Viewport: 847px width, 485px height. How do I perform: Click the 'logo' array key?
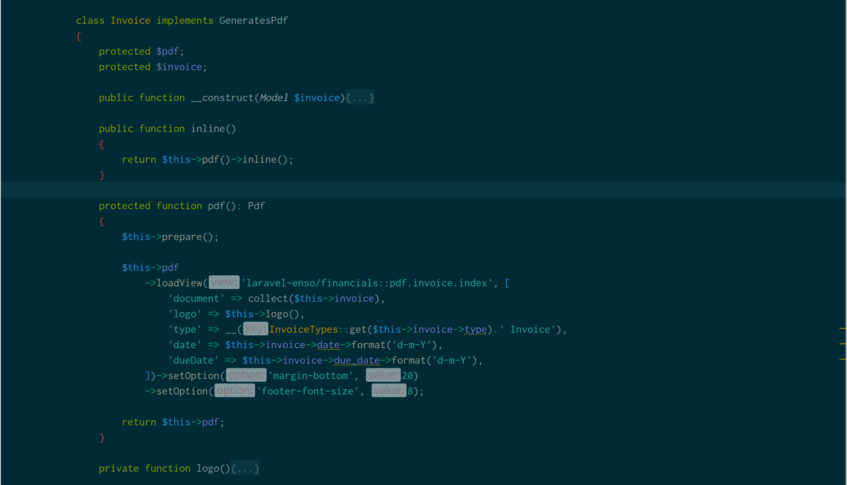click(185, 314)
